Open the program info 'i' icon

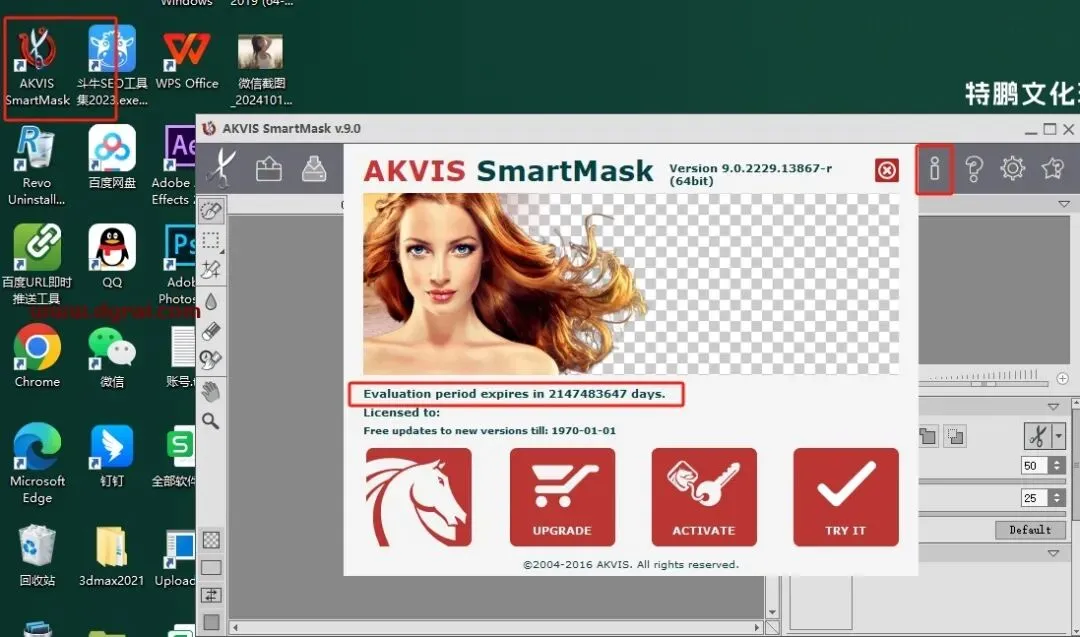[935, 169]
